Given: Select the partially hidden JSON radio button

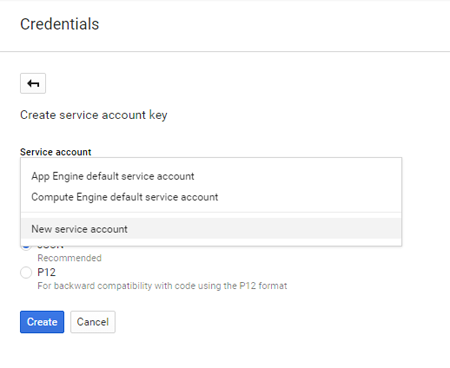Looking at the screenshot, I should click(26, 248).
